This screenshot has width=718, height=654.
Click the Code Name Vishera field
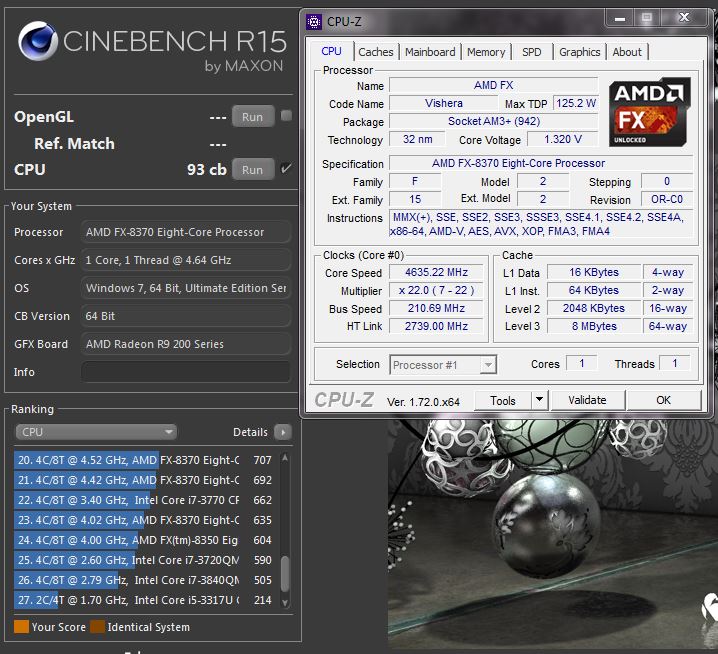point(443,103)
